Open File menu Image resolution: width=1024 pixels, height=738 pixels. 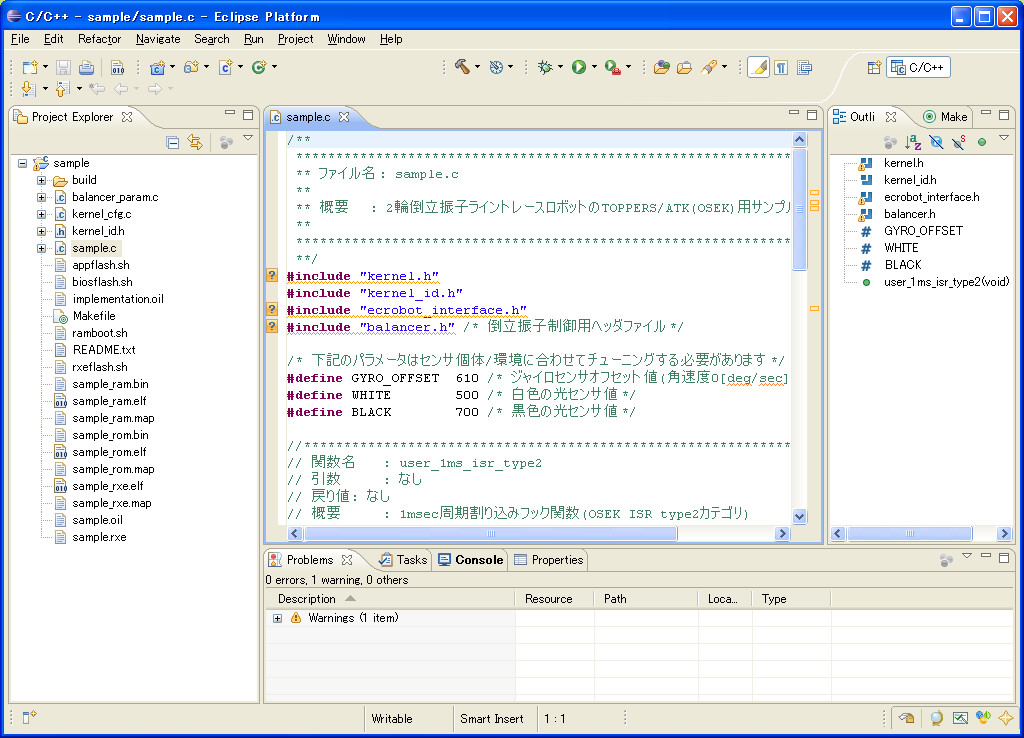20,39
